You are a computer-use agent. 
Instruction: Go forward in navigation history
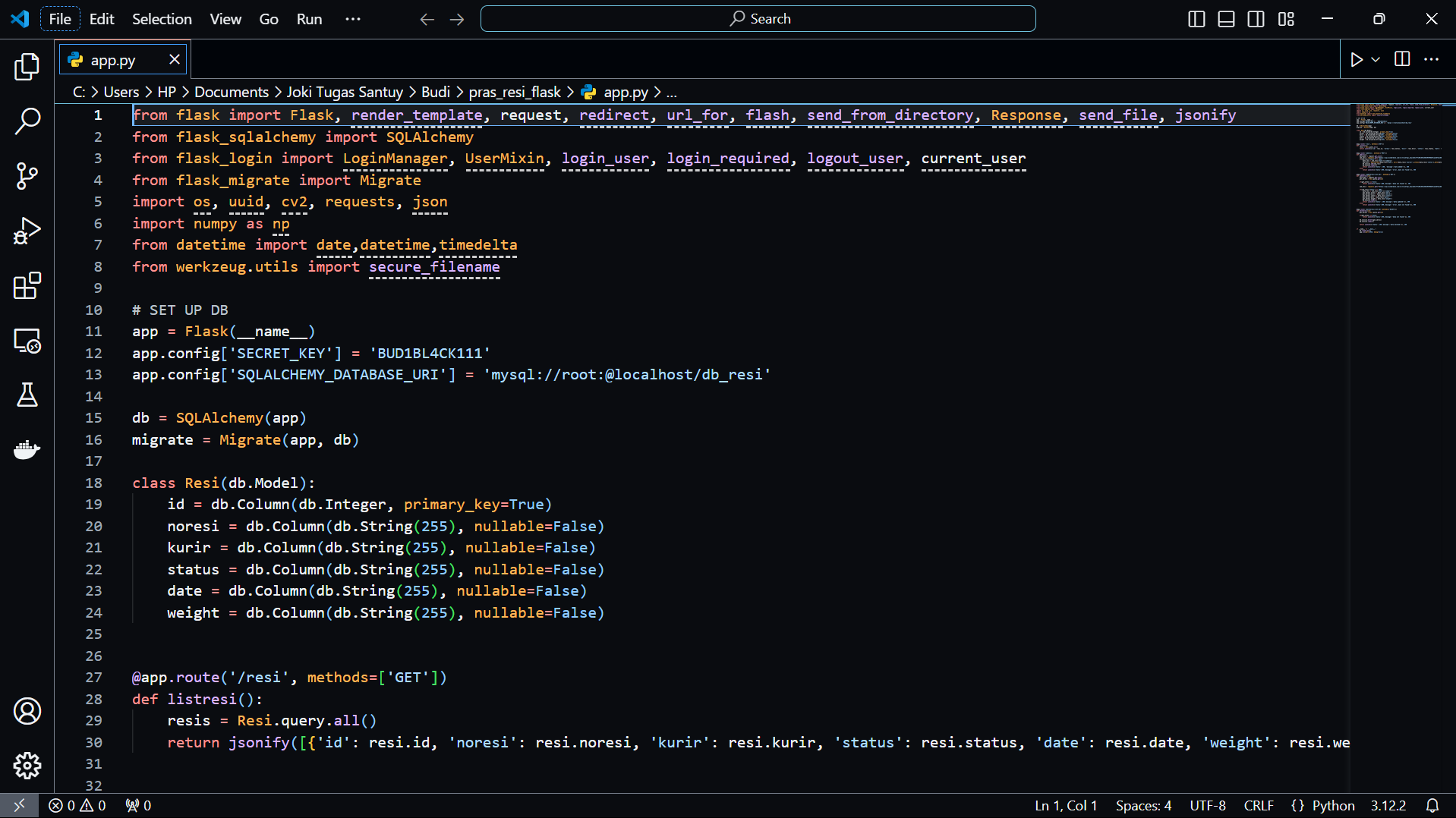point(457,19)
